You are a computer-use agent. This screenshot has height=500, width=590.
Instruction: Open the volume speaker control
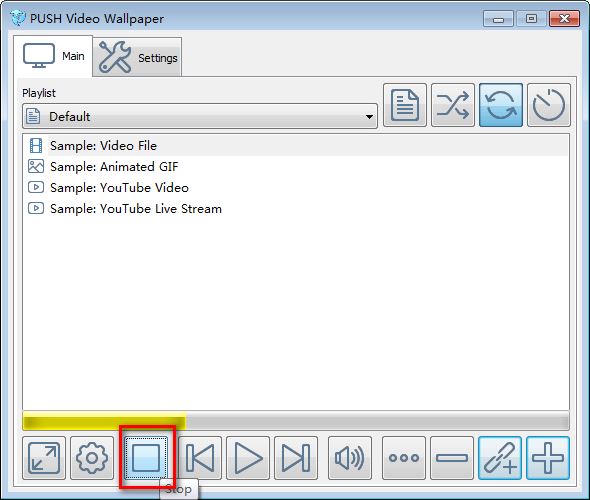pos(350,458)
